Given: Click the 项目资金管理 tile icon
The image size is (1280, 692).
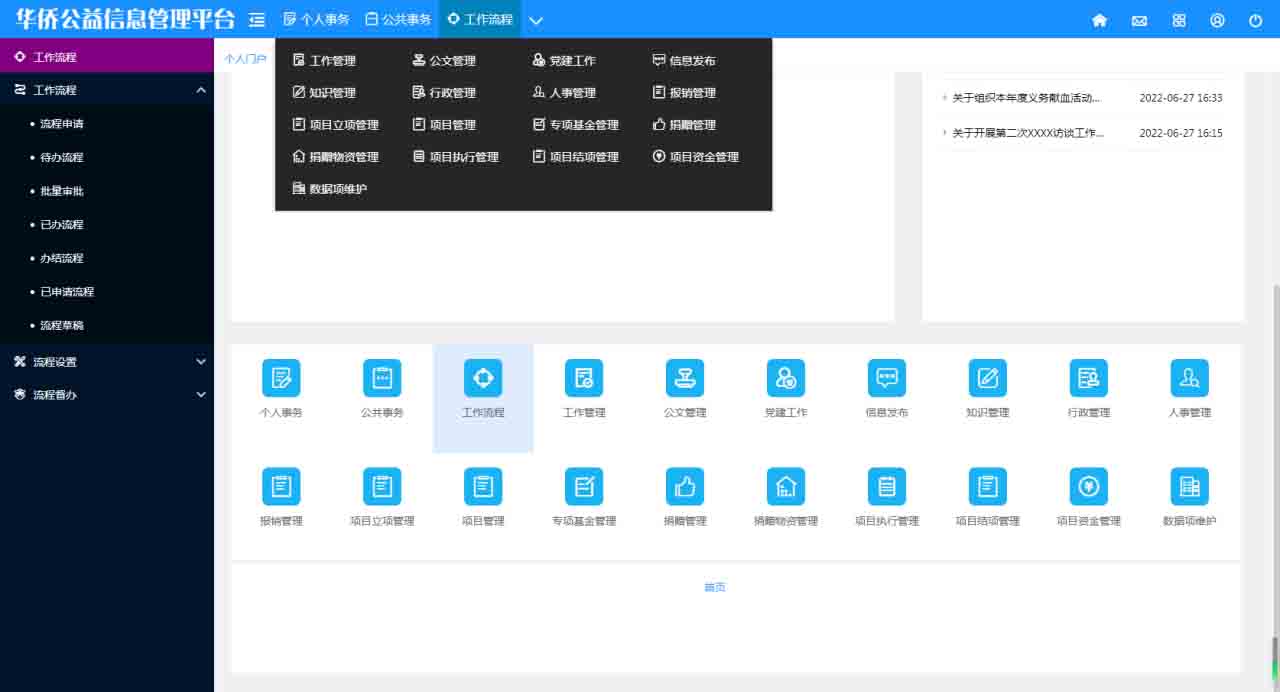Looking at the screenshot, I should (x=1088, y=487).
